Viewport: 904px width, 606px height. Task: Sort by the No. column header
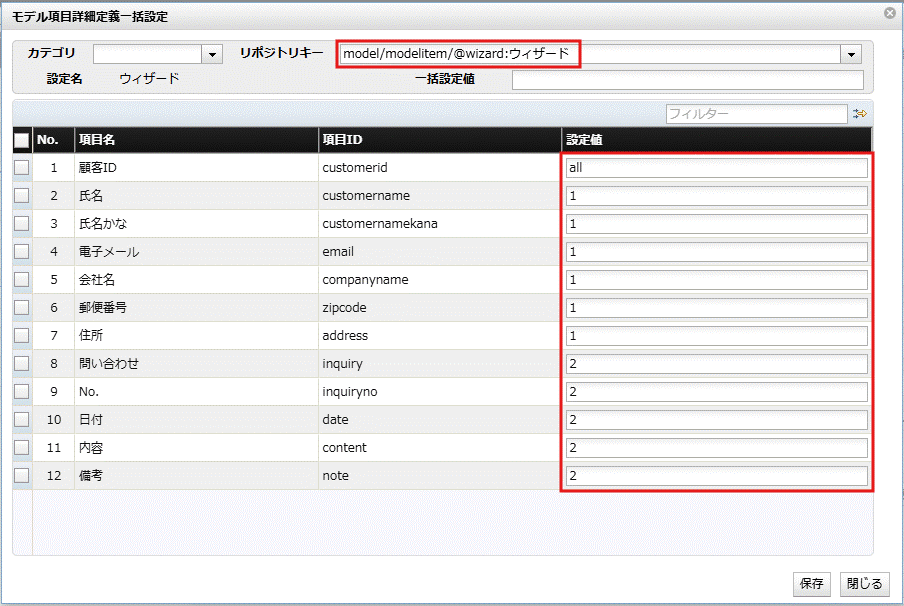click(x=54, y=140)
